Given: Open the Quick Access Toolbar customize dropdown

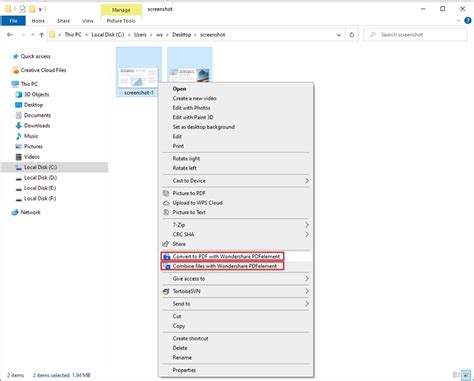Looking at the screenshot, I should tap(40, 9).
